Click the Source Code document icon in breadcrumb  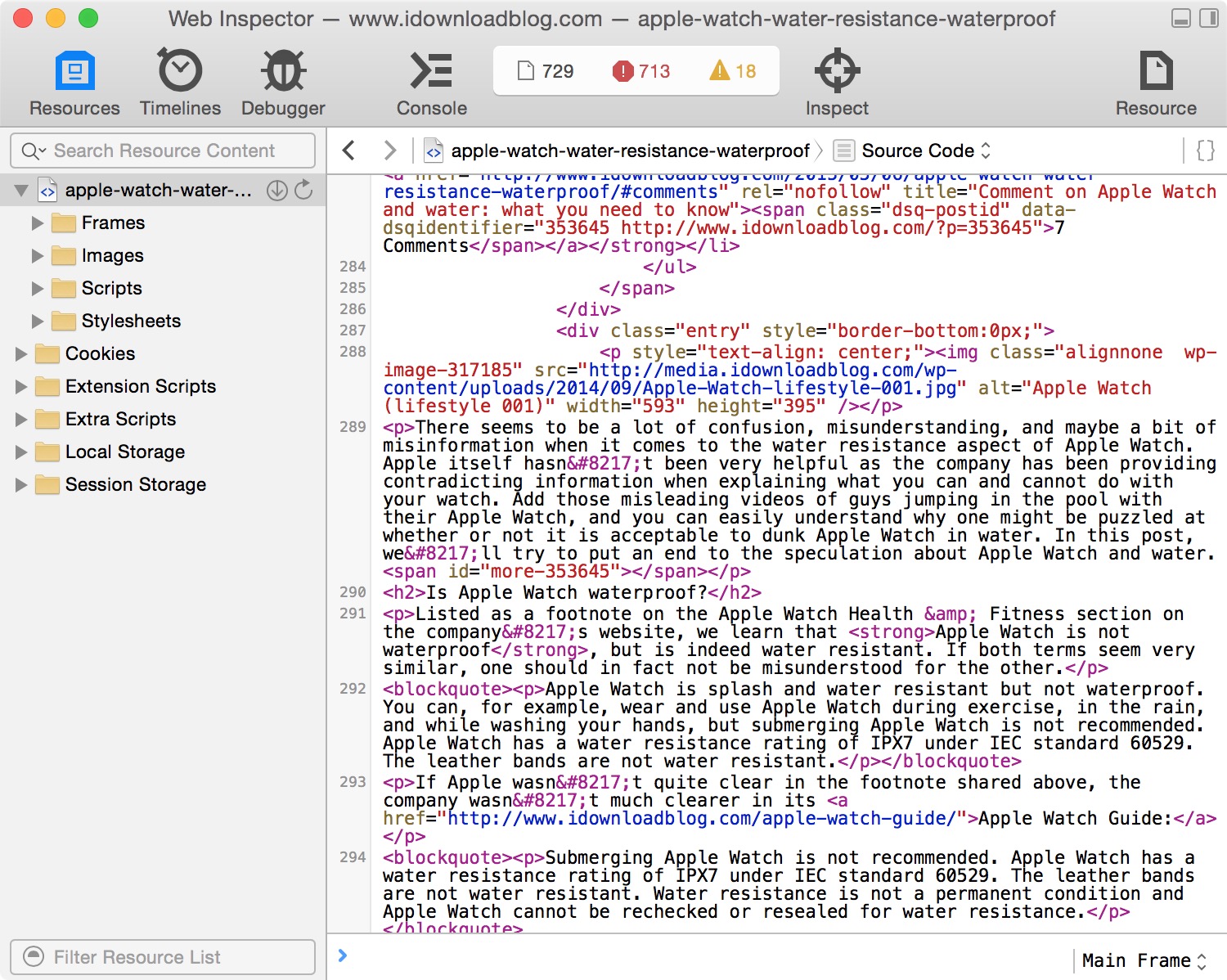click(844, 151)
